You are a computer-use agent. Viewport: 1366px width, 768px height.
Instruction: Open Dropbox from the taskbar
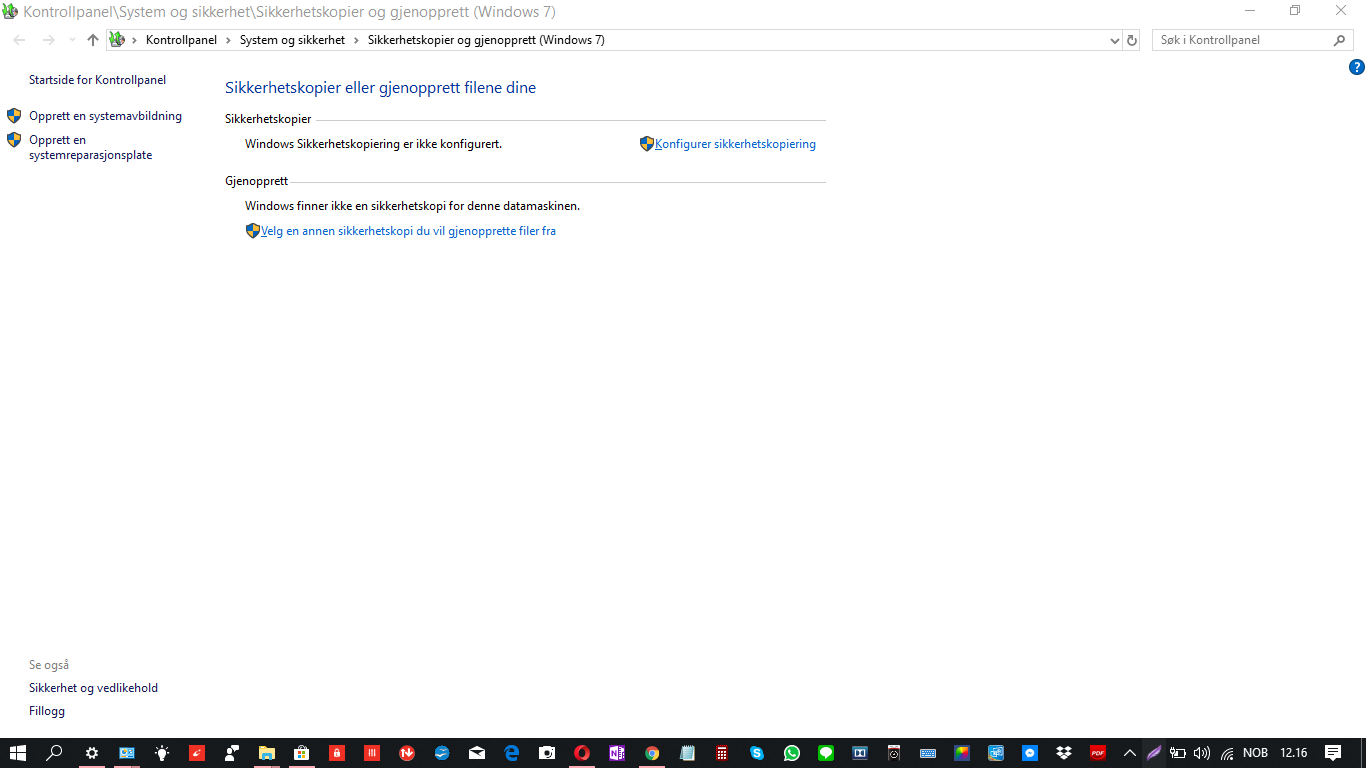(1064, 753)
